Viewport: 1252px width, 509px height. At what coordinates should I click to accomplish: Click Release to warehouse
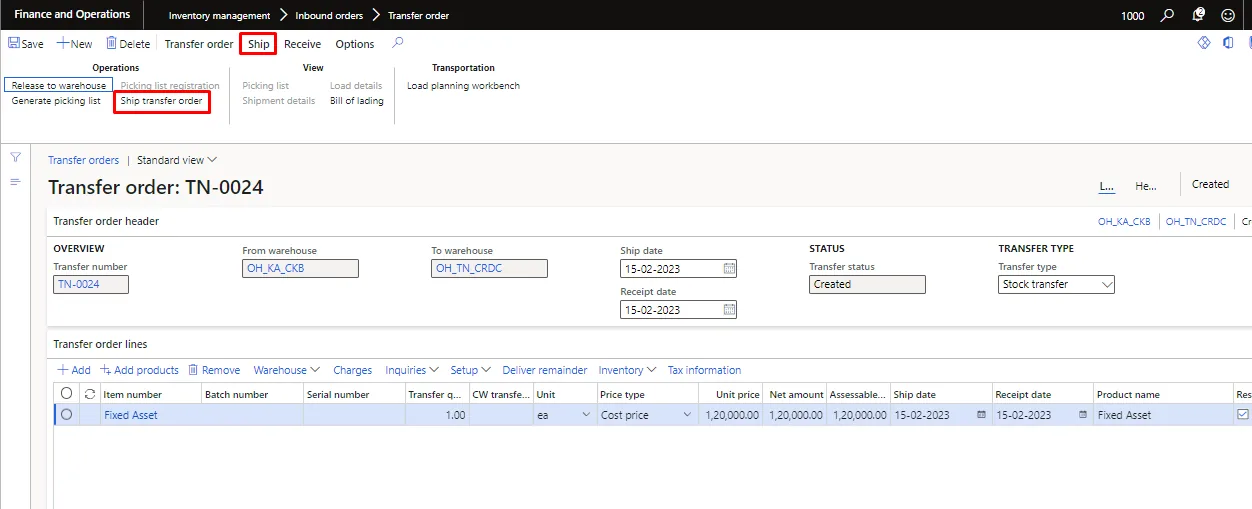tap(59, 86)
